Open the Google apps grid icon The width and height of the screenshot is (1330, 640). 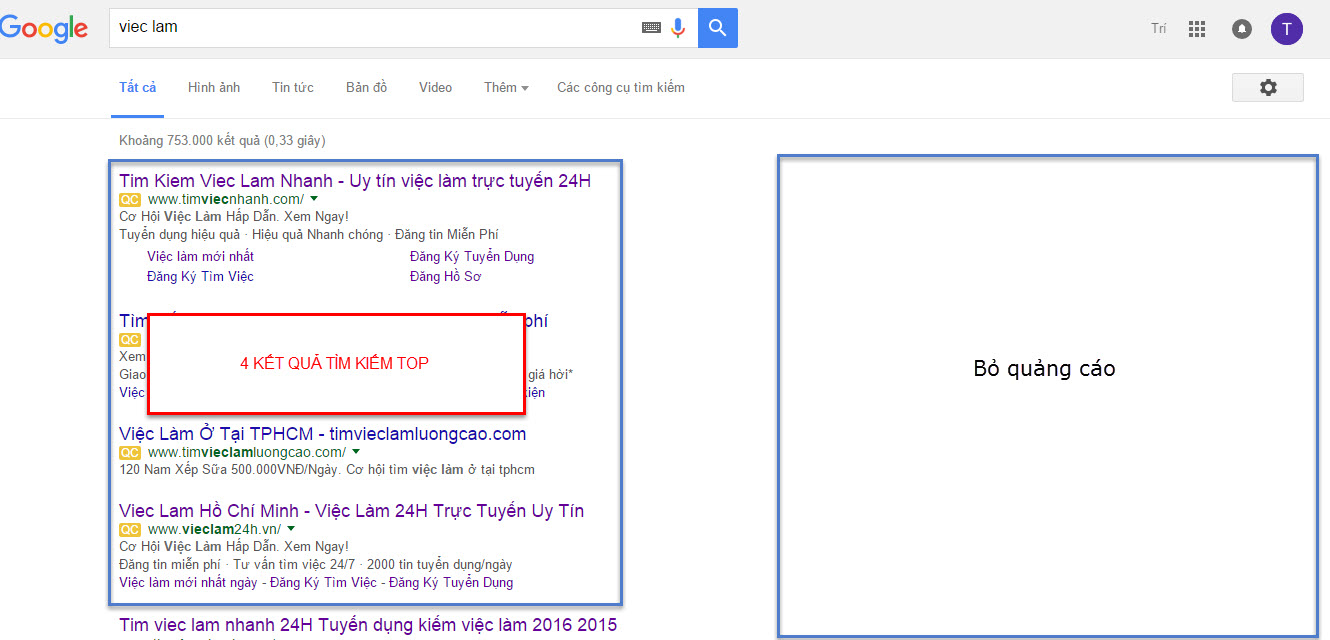(1196, 29)
